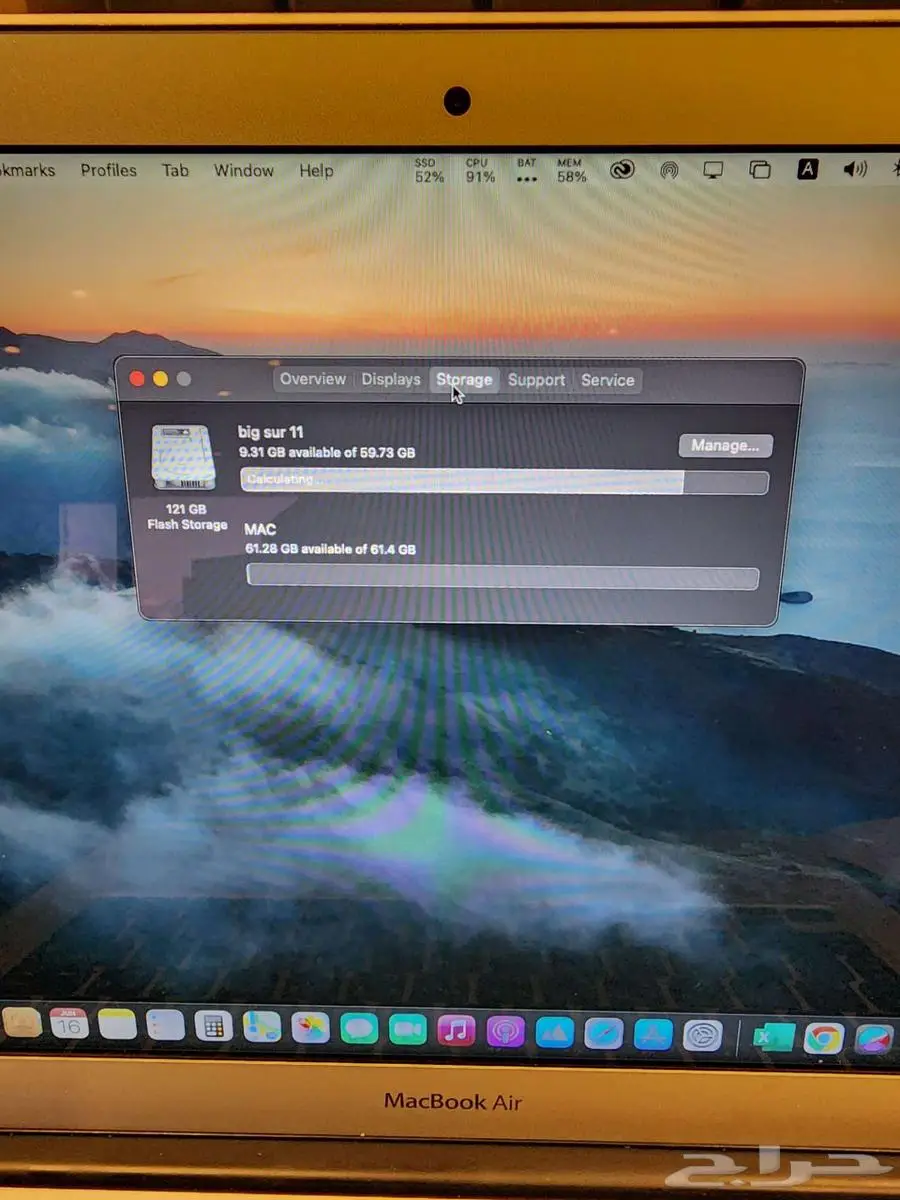The width and height of the screenshot is (900, 1200).
Task: Click '9.31 GB available of 59.73 GB' text
Action: pyautogui.click(x=327, y=452)
